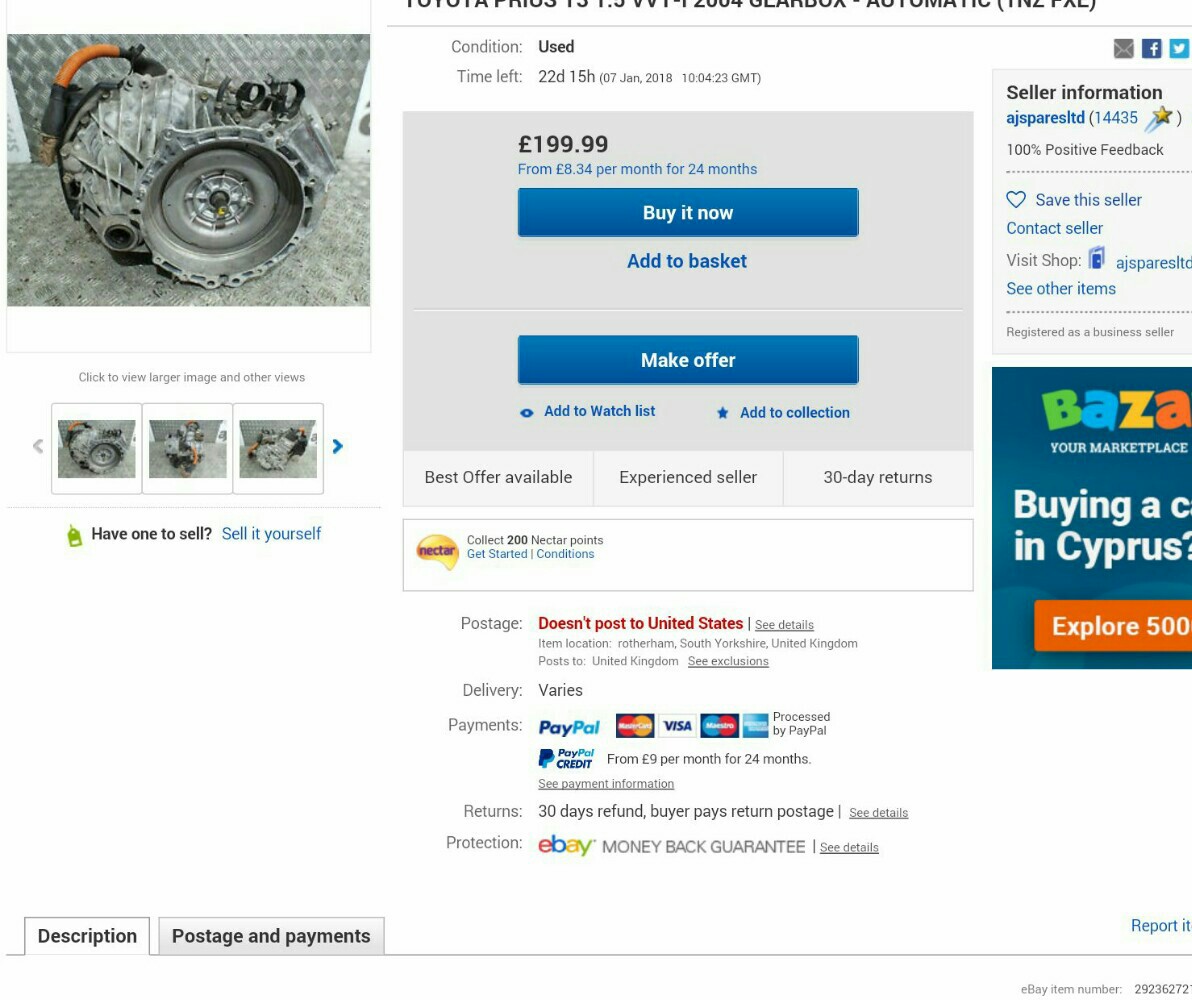Click the heart icon to save this seller
Screen dimensions: 1192x1000
pos(1016,200)
